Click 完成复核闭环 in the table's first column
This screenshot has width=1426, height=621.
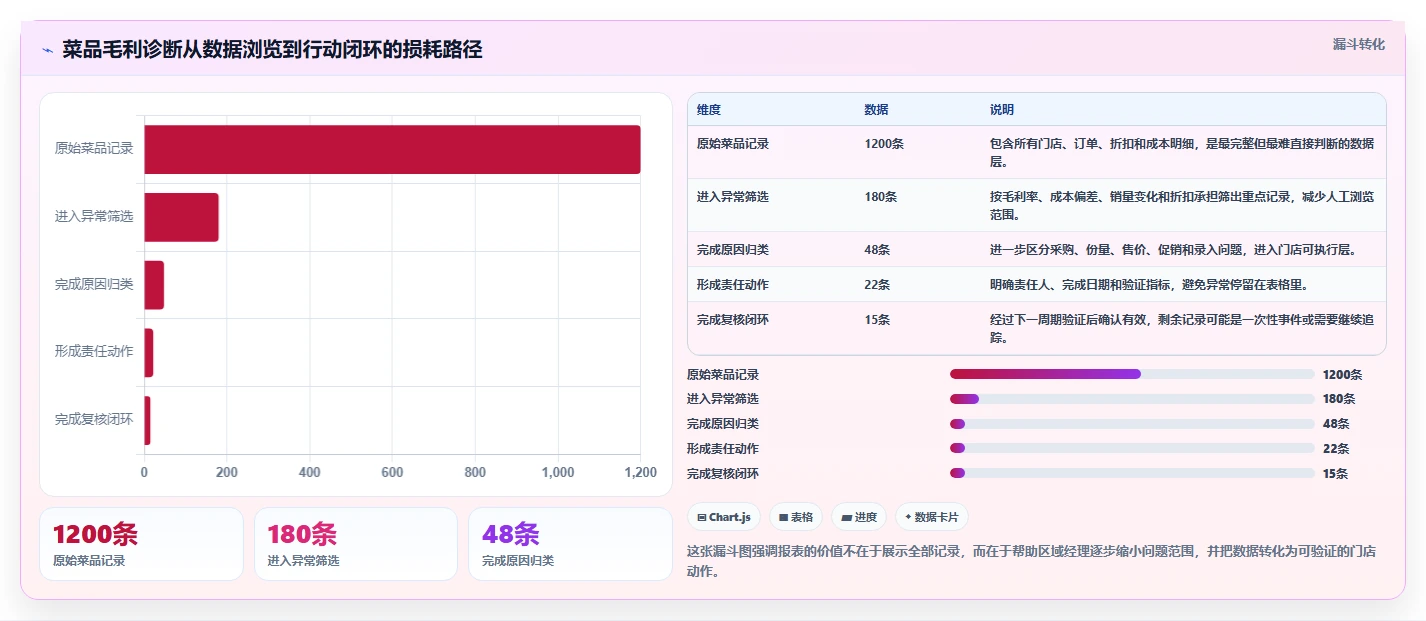(x=733, y=319)
